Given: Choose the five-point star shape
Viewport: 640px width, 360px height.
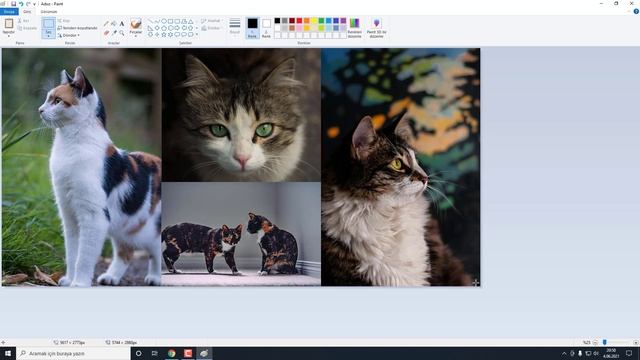Looking at the screenshot, I should (x=164, y=35).
